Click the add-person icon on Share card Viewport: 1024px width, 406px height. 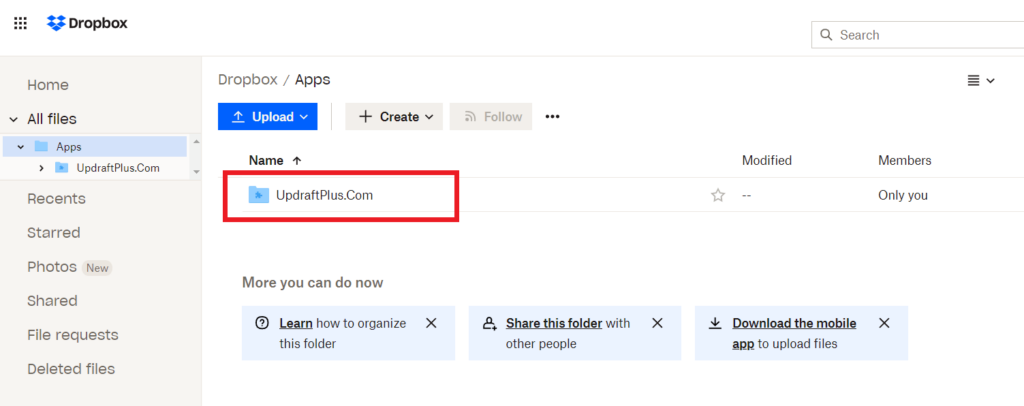pyautogui.click(x=489, y=322)
